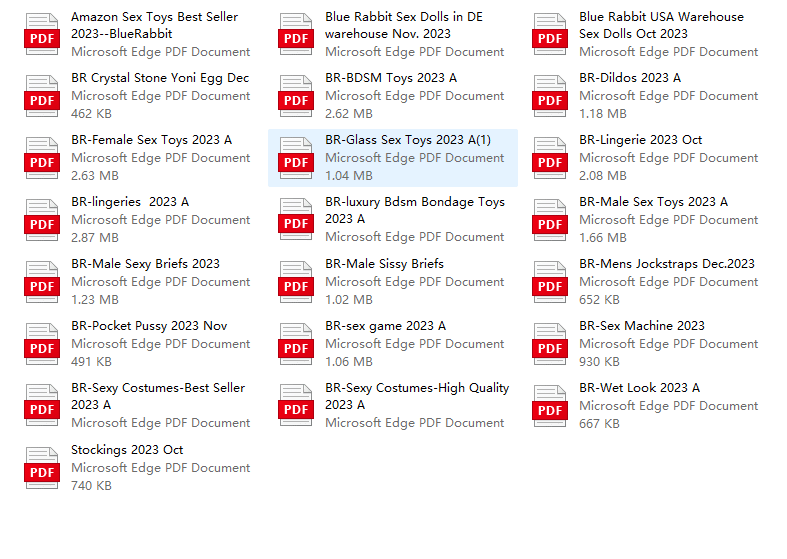The image size is (787, 559).
Task: Select PDF icon of BR-luxury Bdsm Bondage Toys
Action: (296, 220)
